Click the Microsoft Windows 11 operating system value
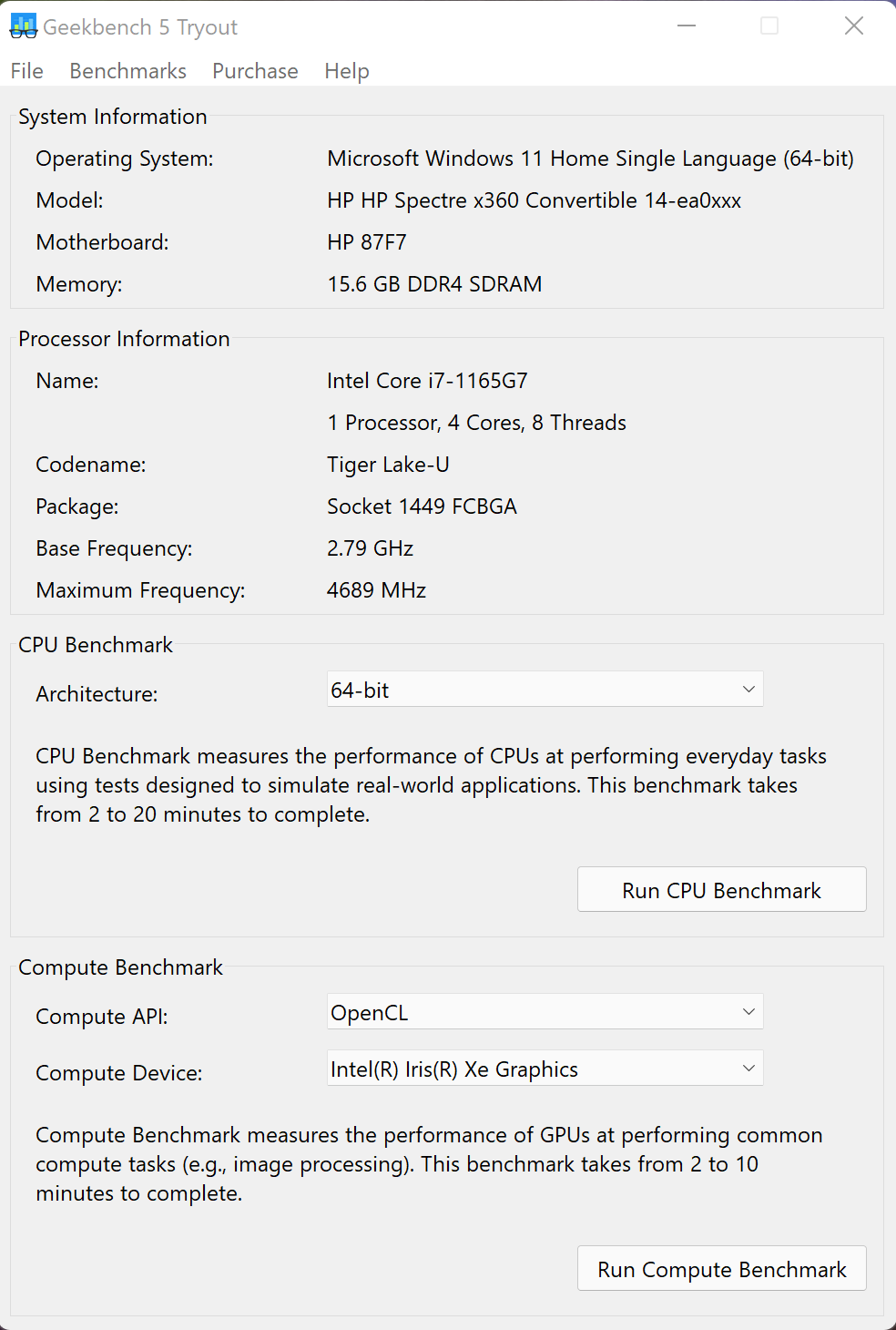Image resolution: width=896 pixels, height=1330 pixels. 590,159
